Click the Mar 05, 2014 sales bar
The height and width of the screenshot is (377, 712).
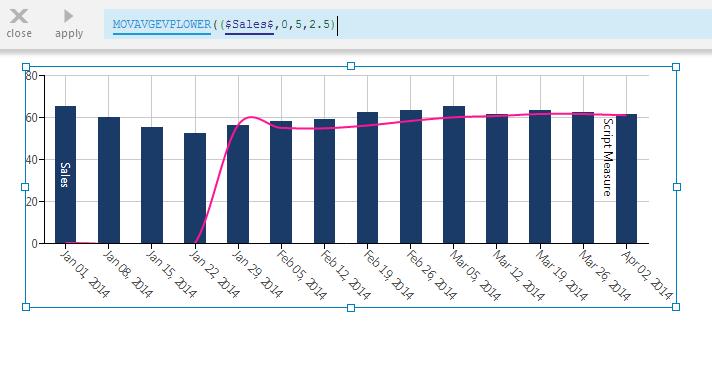point(454,175)
